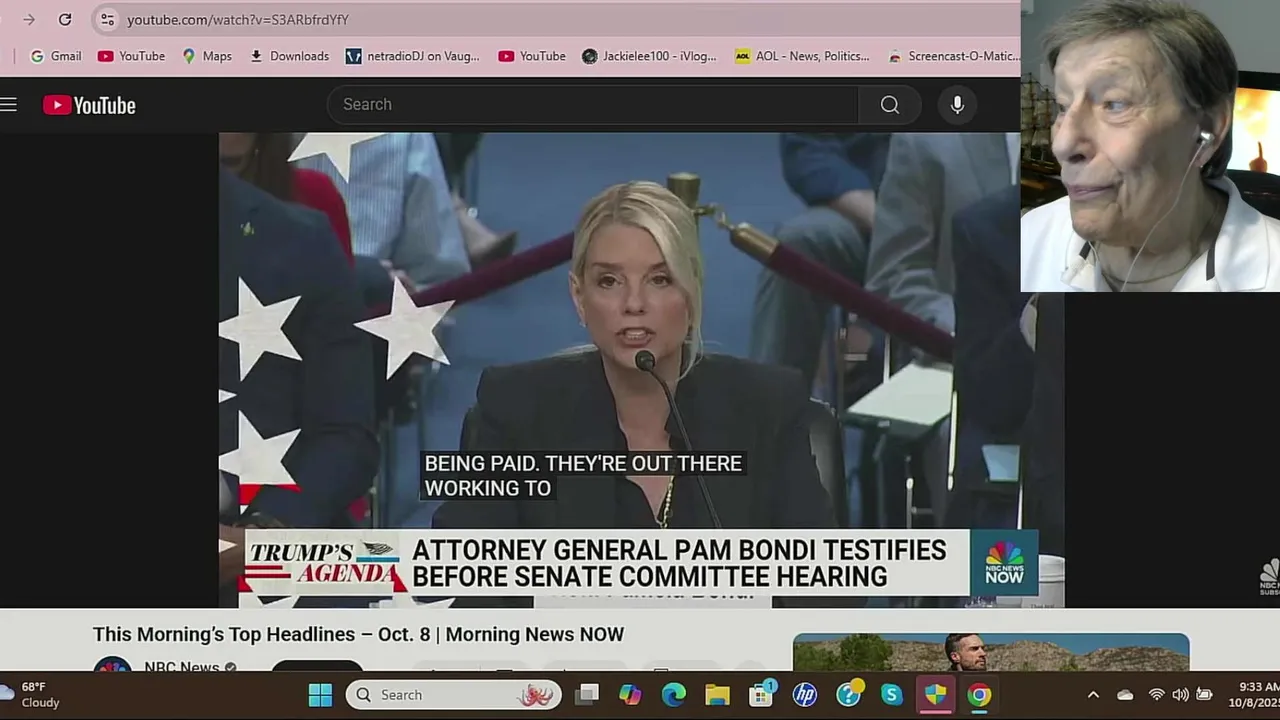Open netradioDJ on Vaug... bookmark

tap(412, 56)
